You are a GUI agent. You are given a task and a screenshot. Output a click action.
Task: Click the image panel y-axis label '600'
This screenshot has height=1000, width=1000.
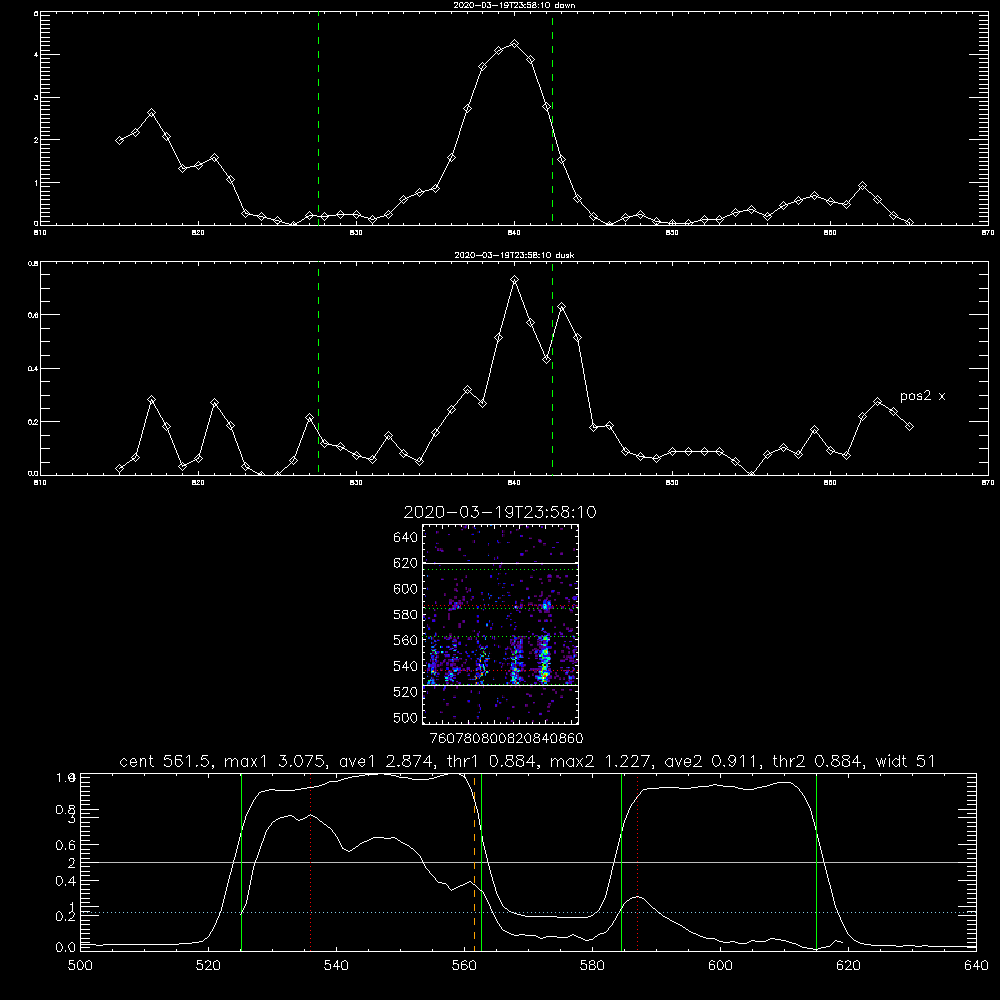406,589
